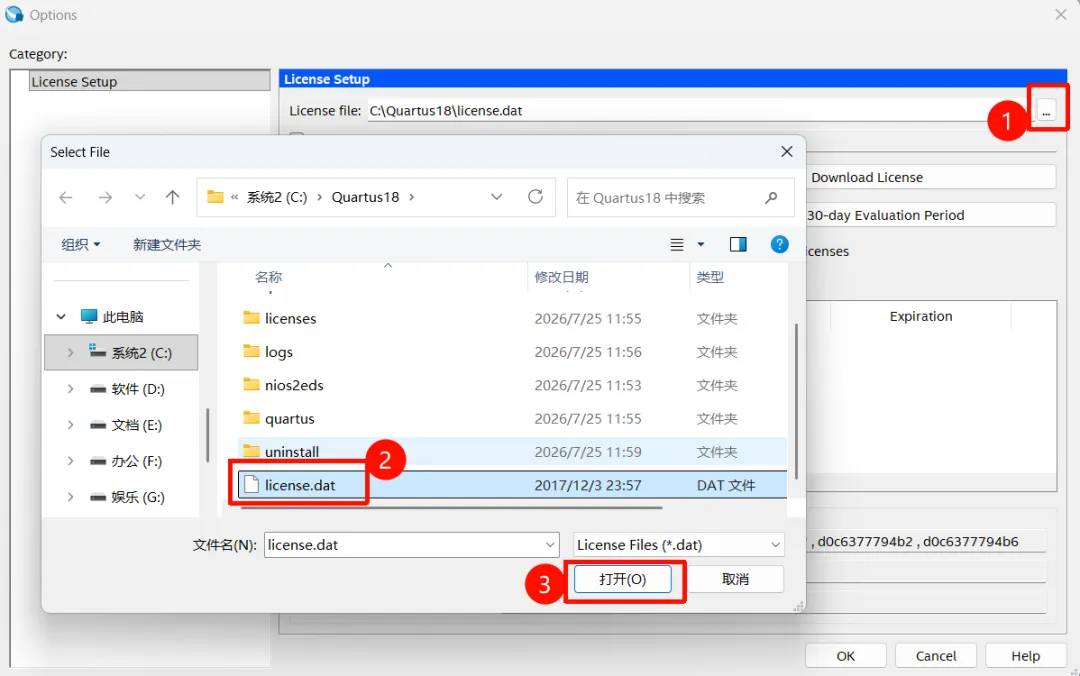Open the view options dropdown arrow
Screen dimensions: 1080x676
[x=700, y=245]
